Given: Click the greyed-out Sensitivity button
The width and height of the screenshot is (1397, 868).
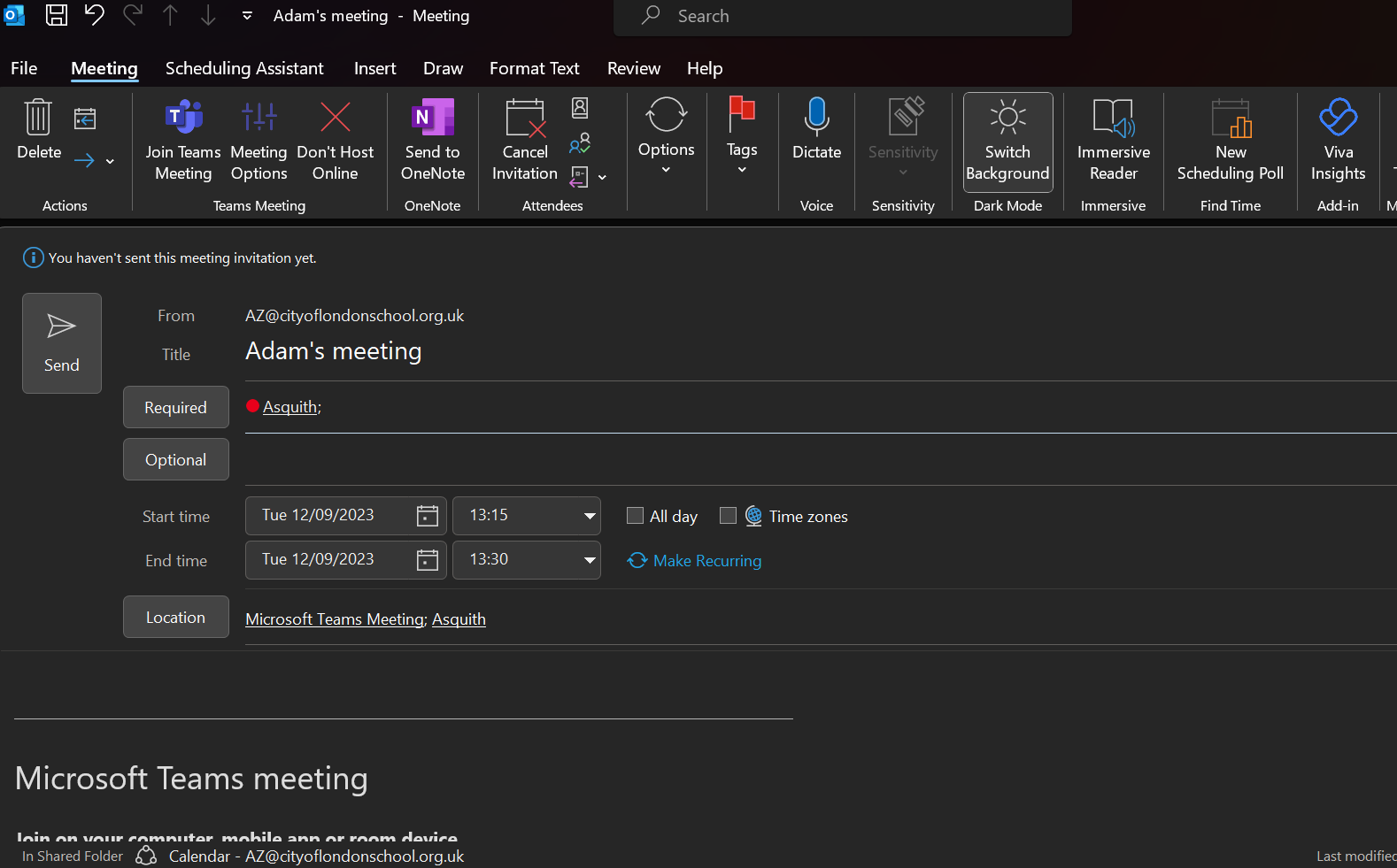Looking at the screenshot, I should point(903,137).
